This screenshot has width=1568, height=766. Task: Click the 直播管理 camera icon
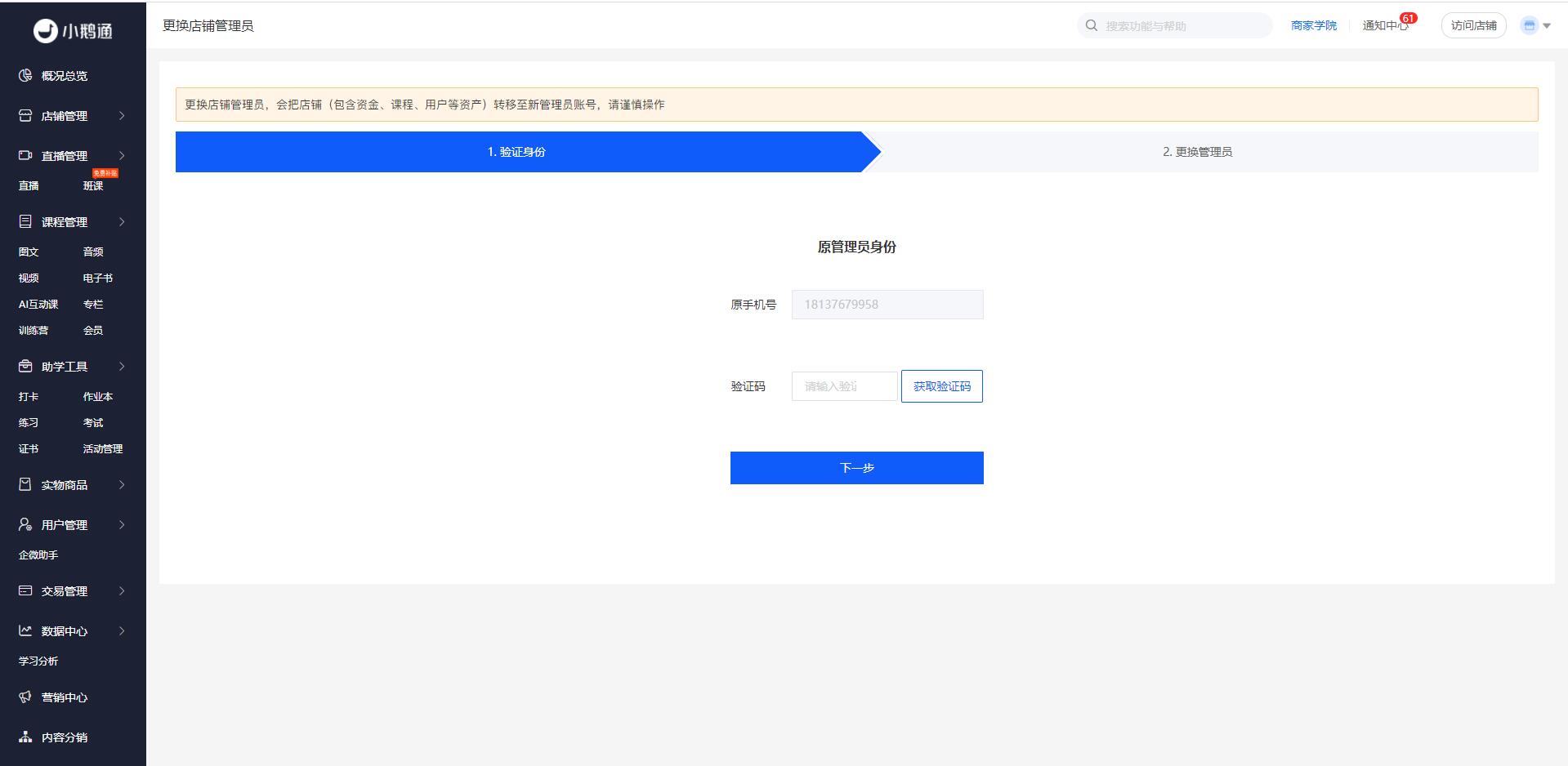[x=25, y=155]
